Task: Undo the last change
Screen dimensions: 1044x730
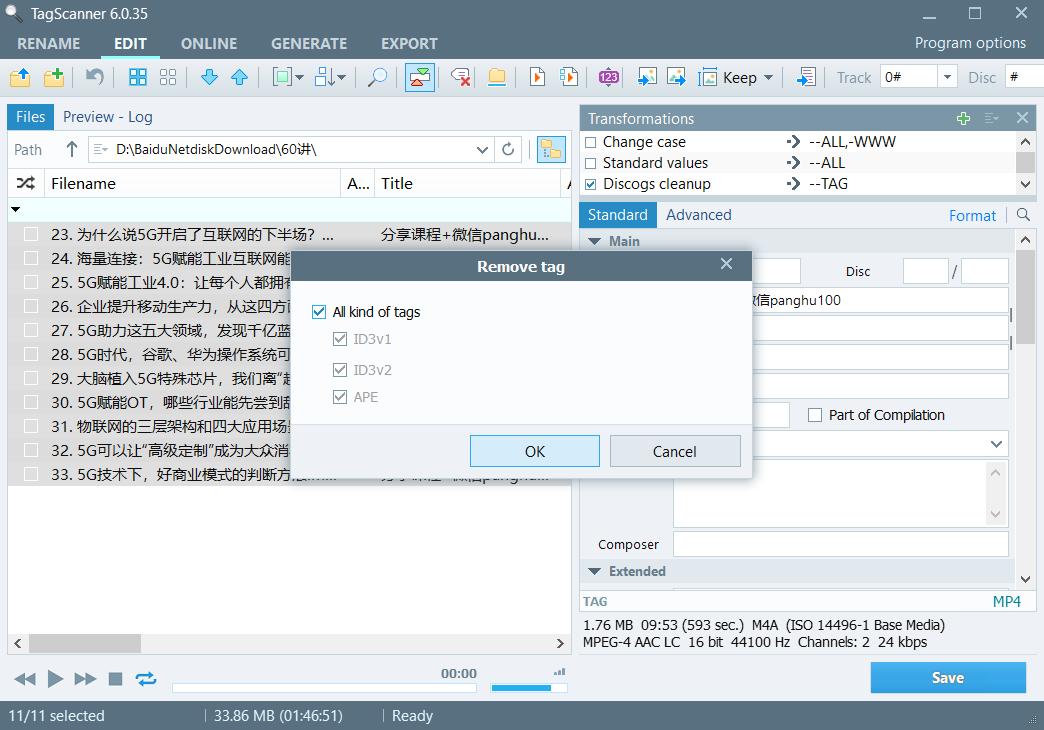Action: click(x=95, y=77)
